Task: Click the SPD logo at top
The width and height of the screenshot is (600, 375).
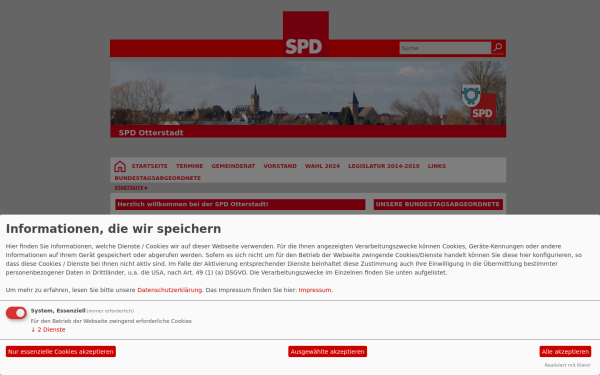Action: (x=306, y=34)
